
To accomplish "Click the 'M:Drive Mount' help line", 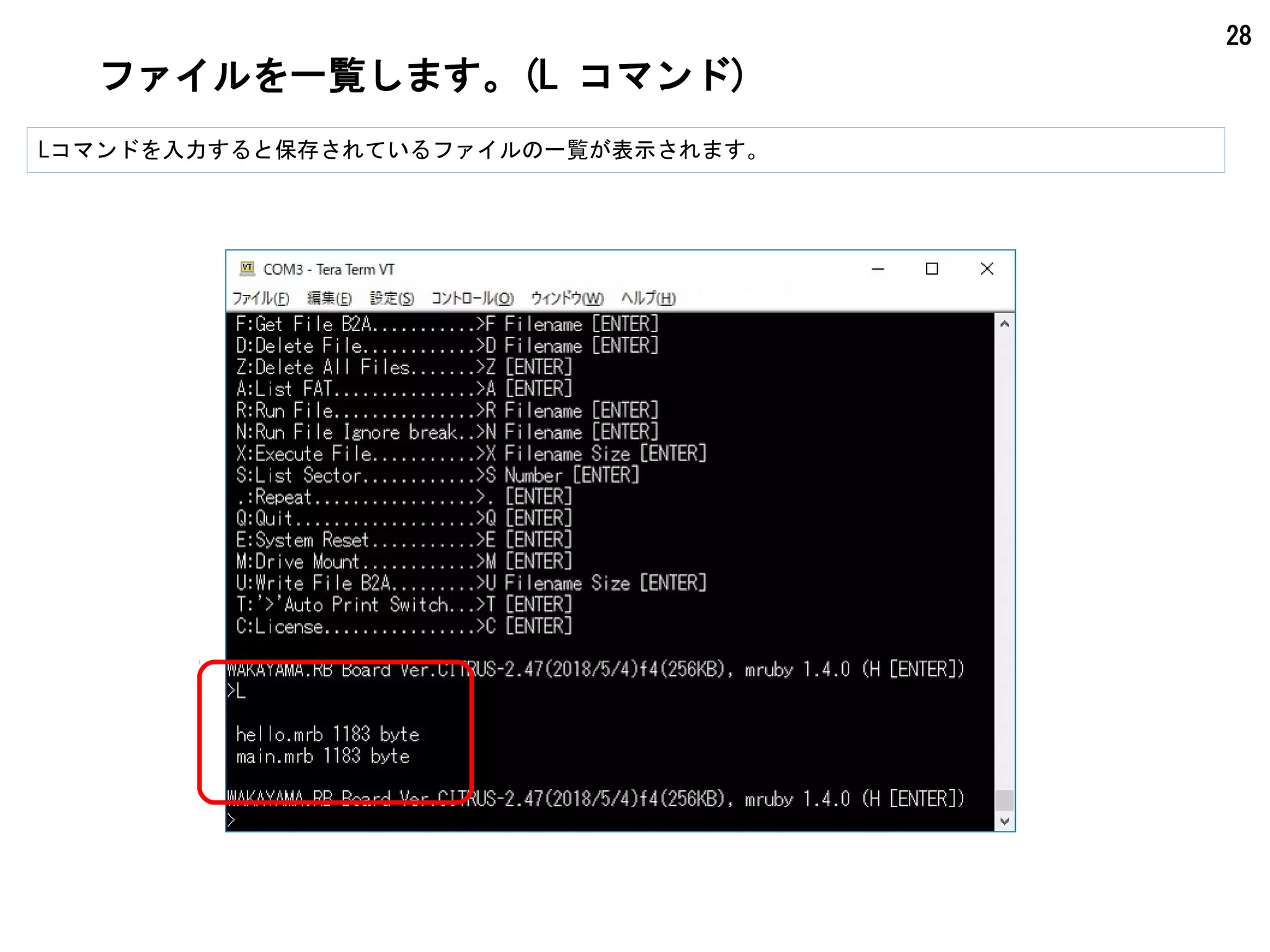I will pyautogui.click(x=404, y=562).
